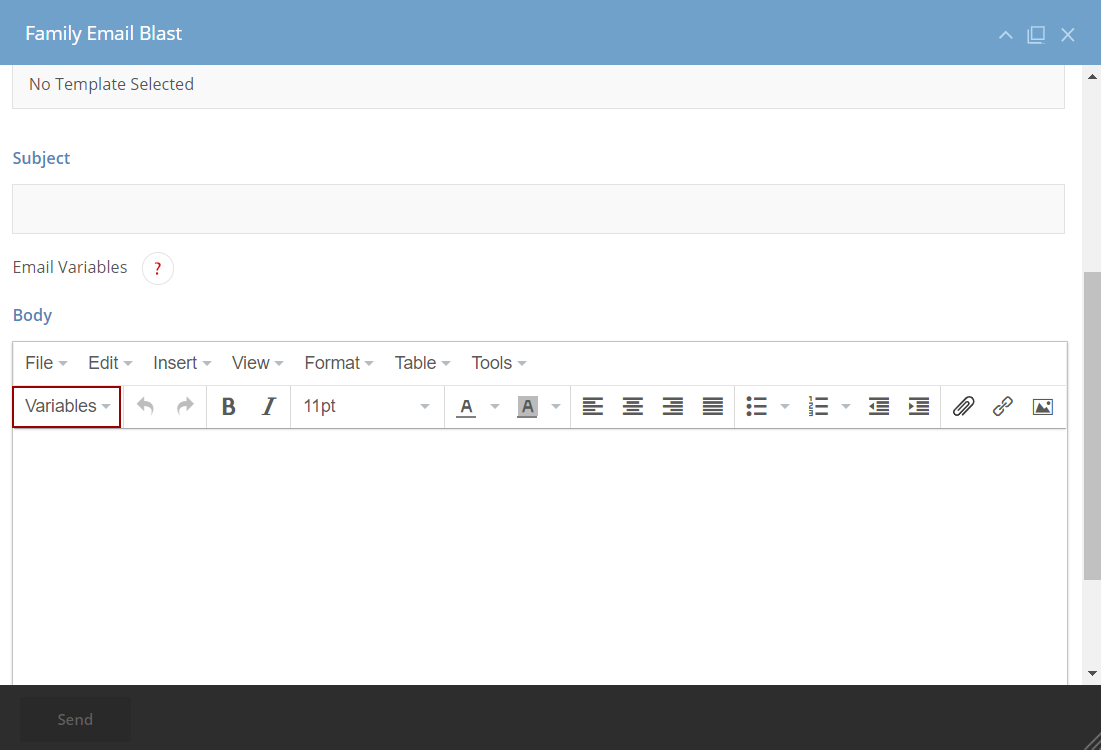Apply italic formatting

[x=268, y=406]
